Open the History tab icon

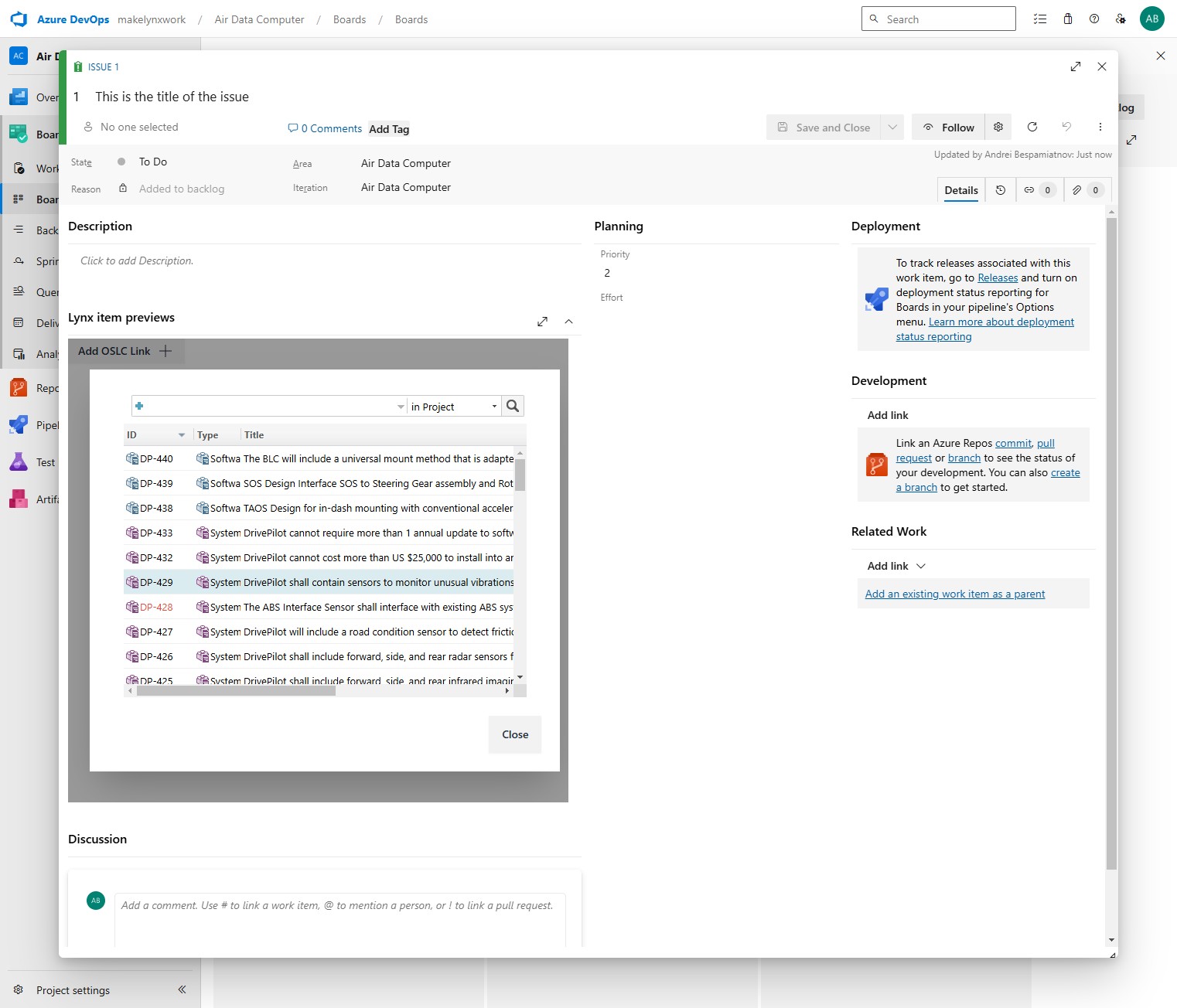pos(1001,190)
